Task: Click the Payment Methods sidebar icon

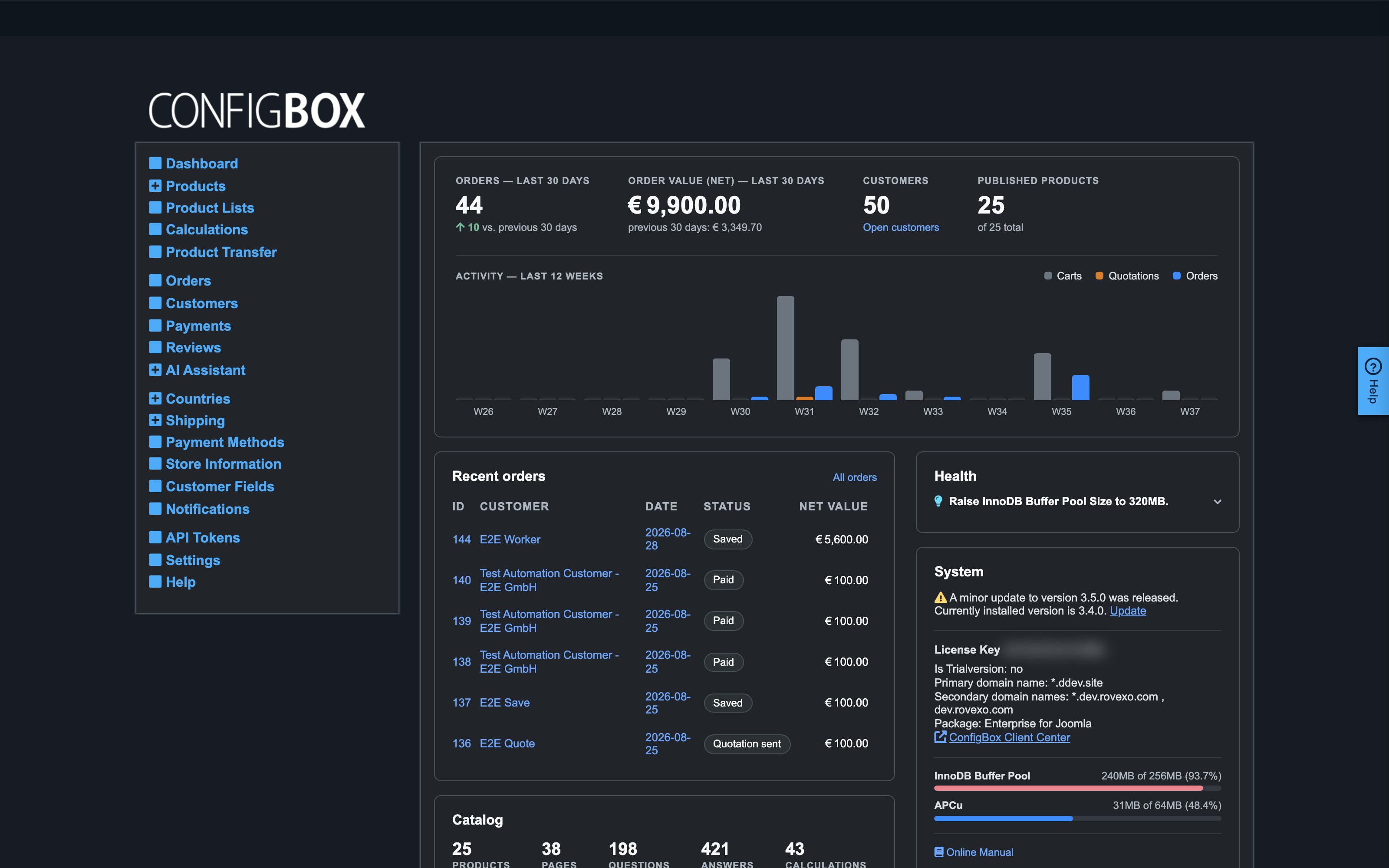Action: pyautogui.click(x=155, y=442)
